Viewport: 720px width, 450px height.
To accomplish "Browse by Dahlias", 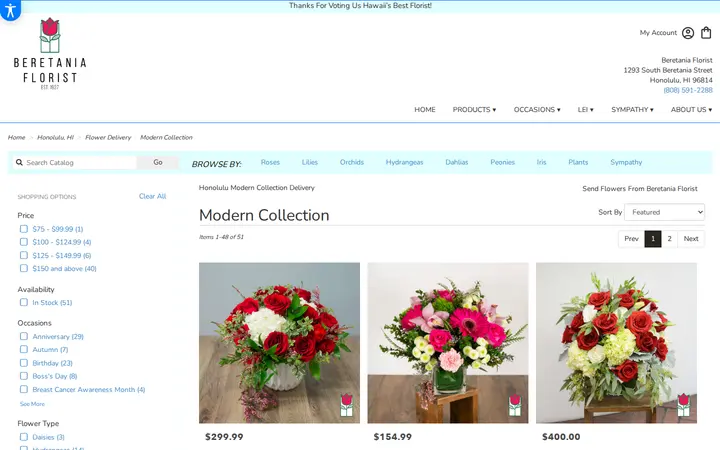I will pyautogui.click(x=457, y=162).
